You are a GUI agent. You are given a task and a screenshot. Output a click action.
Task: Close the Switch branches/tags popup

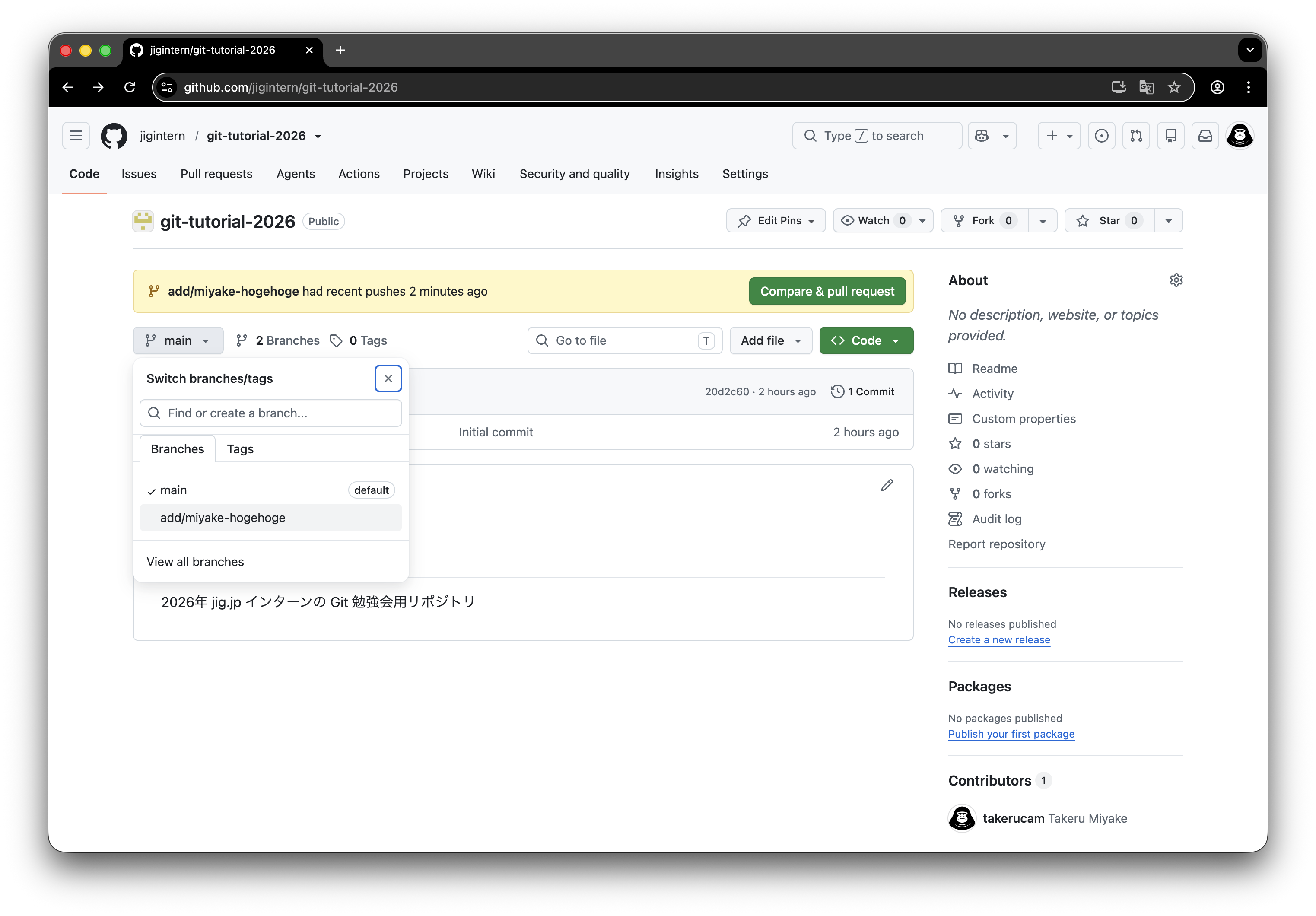click(388, 378)
